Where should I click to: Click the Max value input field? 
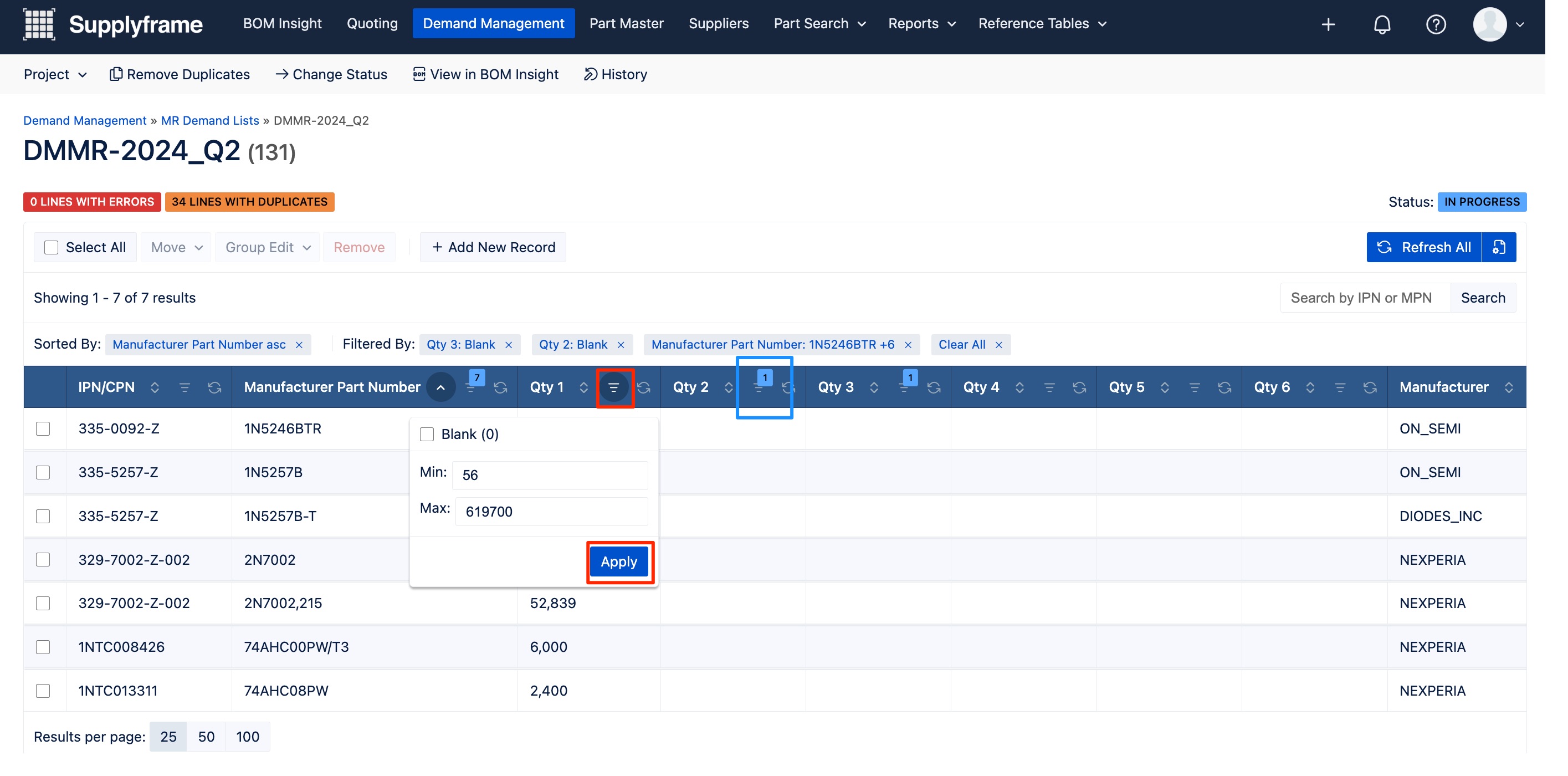coord(551,512)
